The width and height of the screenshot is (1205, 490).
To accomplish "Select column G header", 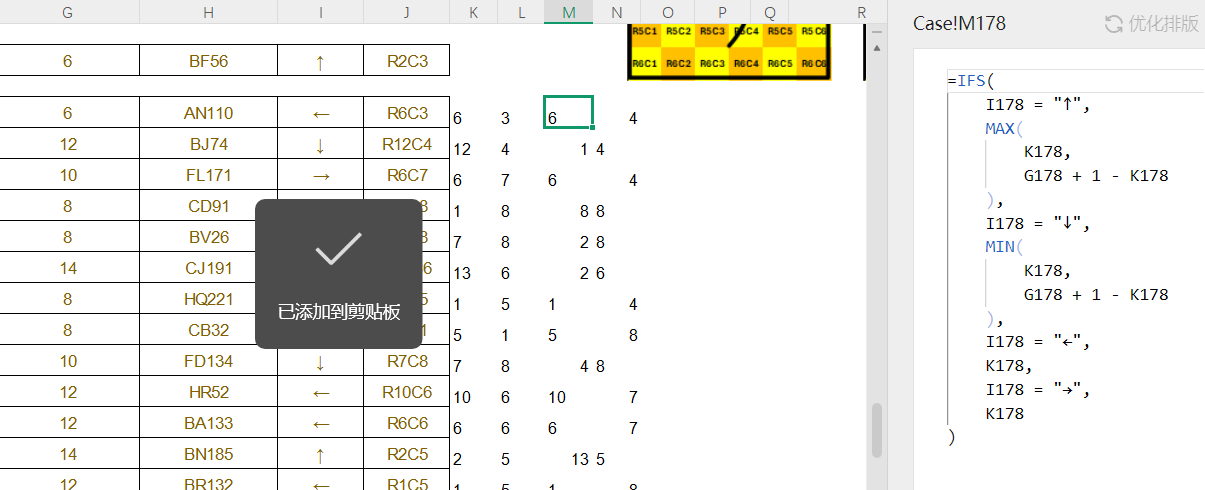I will click(x=67, y=12).
